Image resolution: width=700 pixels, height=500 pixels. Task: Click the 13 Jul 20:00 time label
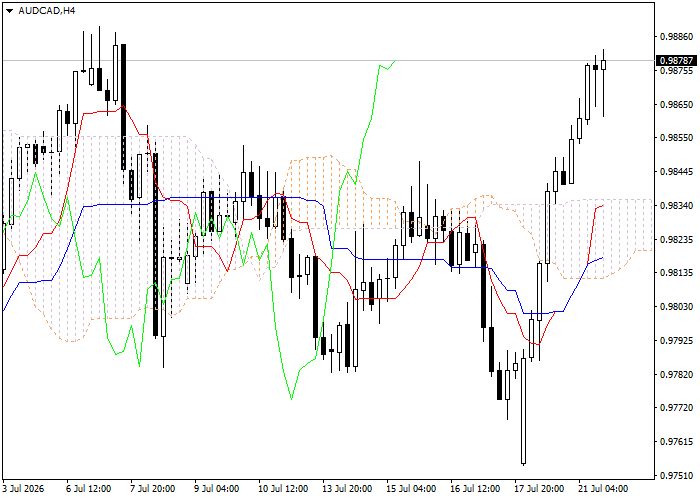347,489
